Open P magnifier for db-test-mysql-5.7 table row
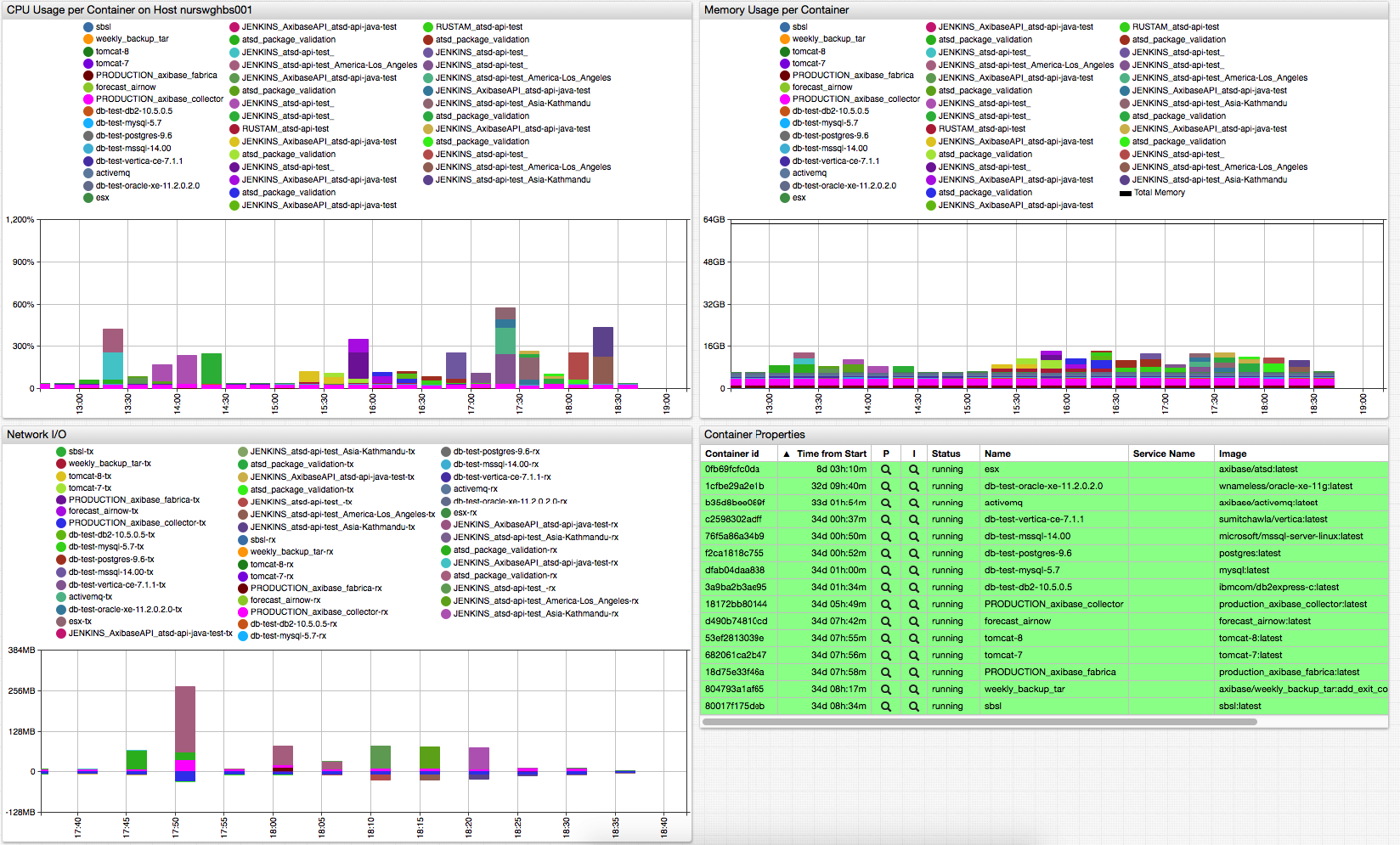This screenshot has width=1400, height=845. 886,571
